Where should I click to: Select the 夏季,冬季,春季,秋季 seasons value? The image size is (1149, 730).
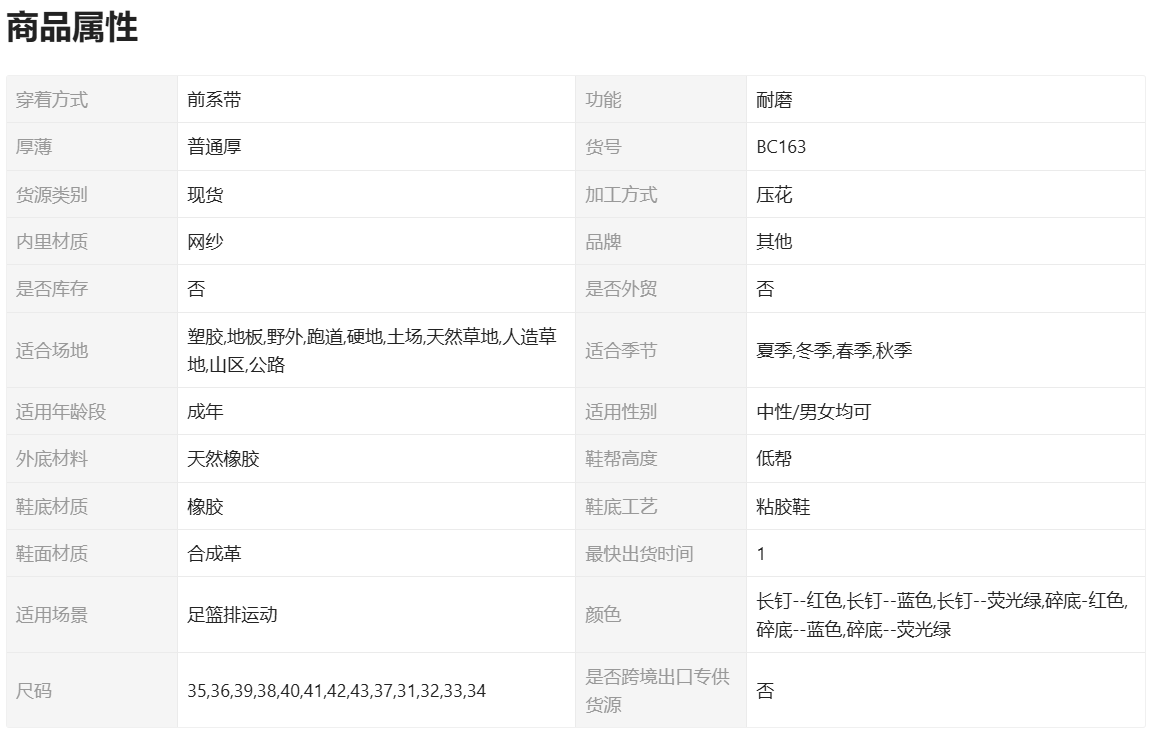point(834,351)
